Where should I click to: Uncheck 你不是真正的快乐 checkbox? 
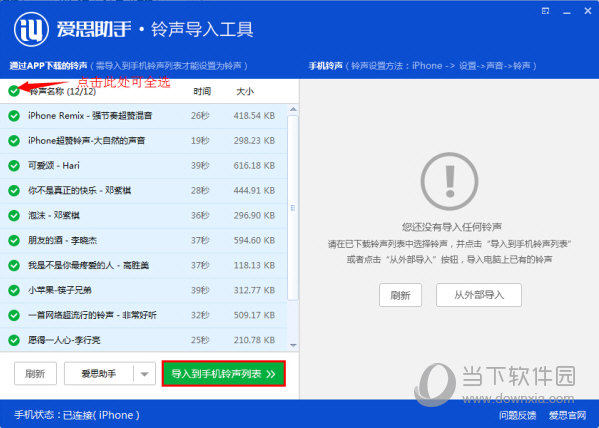pyautogui.click(x=14, y=190)
